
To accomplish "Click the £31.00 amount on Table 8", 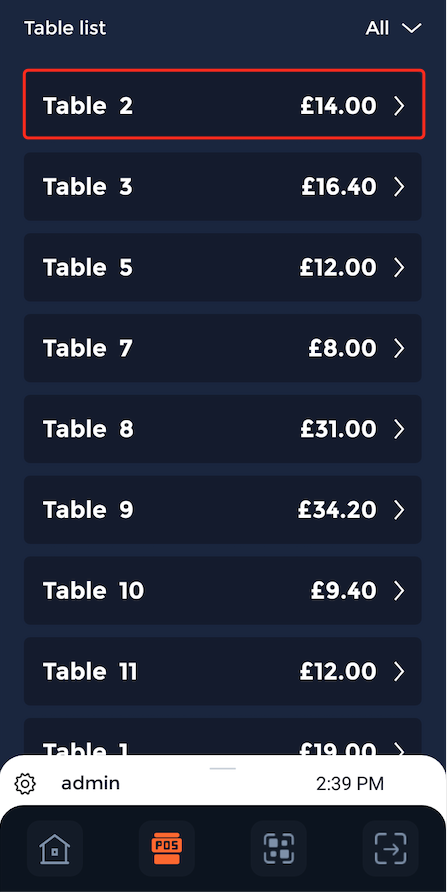I will [x=338, y=429].
